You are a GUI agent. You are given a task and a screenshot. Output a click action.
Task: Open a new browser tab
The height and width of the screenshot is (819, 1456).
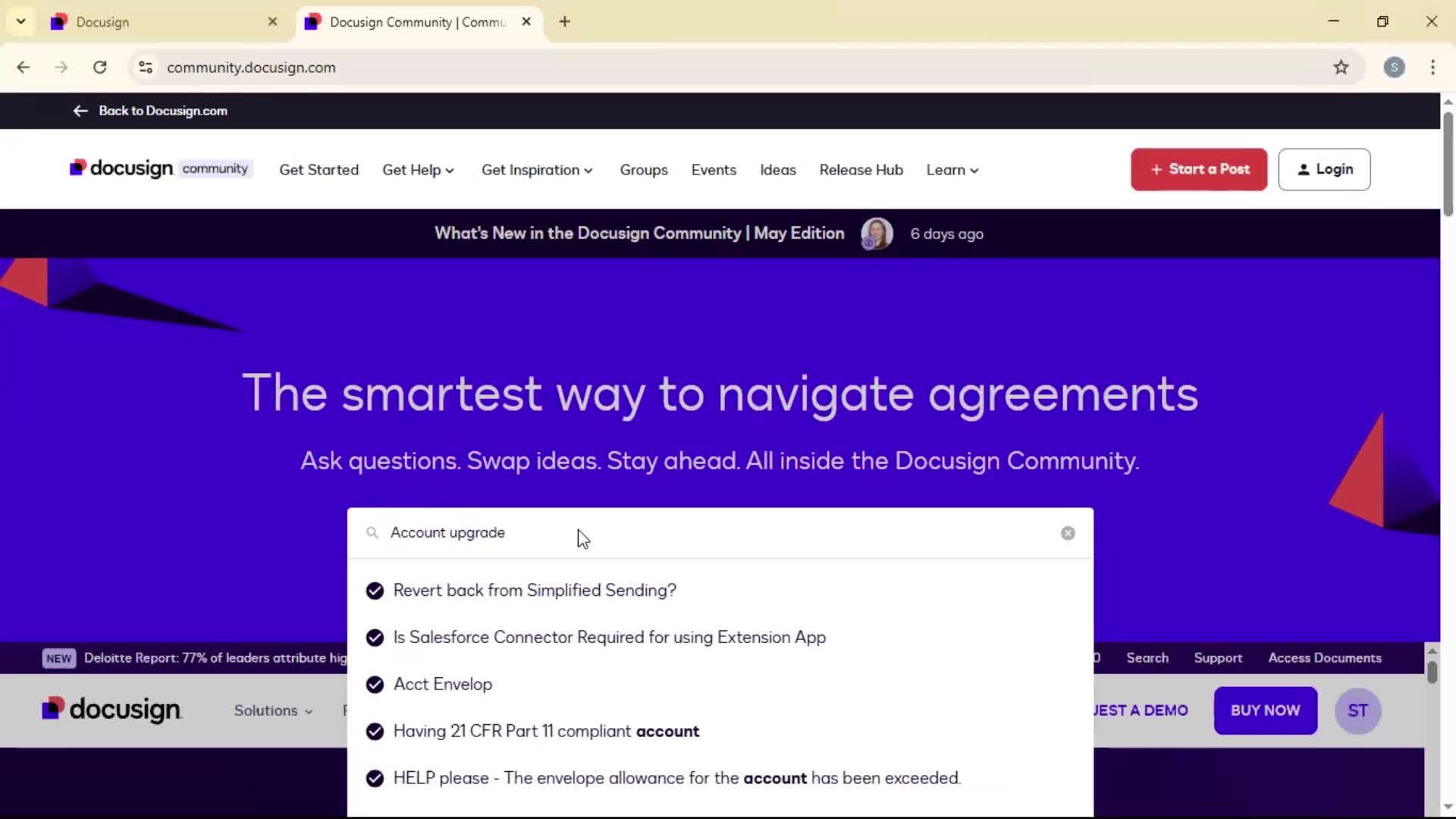click(x=564, y=22)
